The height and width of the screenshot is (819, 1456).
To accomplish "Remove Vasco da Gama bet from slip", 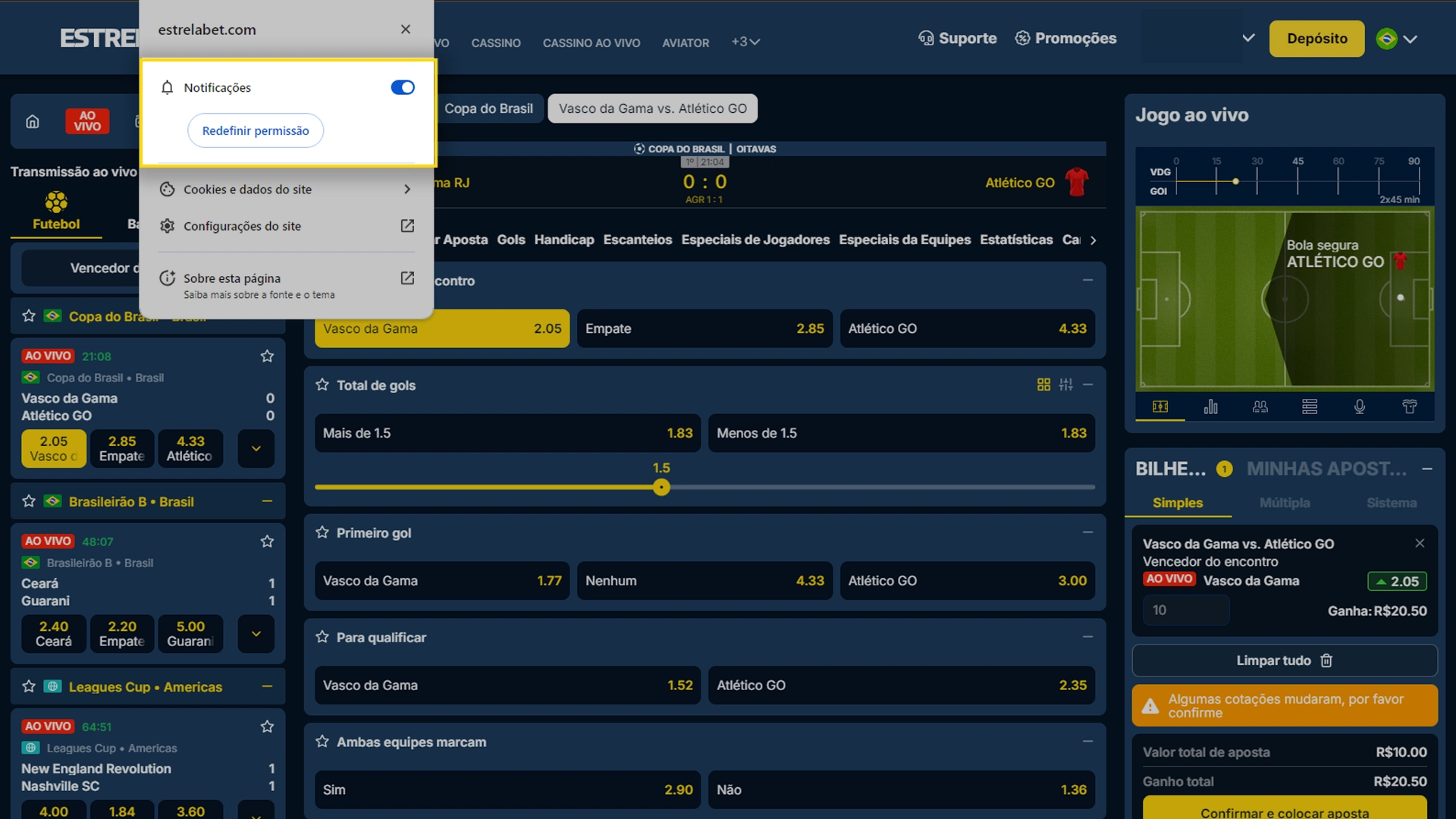I will tap(1420, 543).
